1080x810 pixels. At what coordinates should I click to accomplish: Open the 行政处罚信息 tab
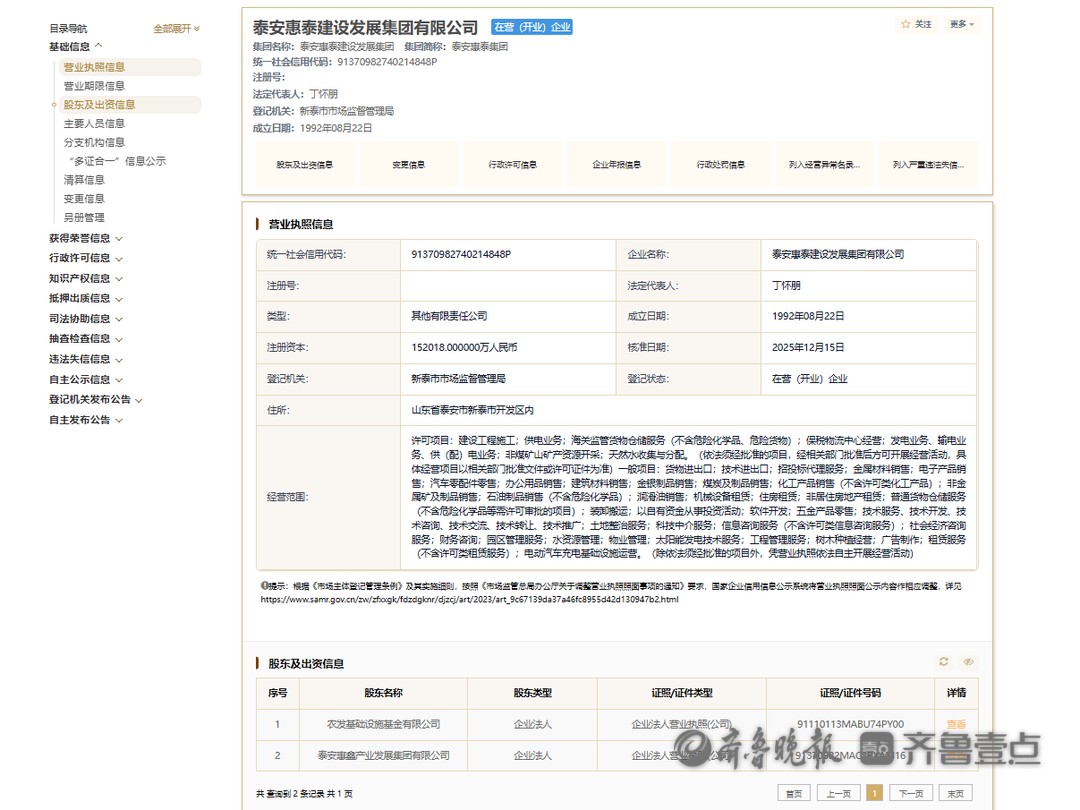[x=720, y=165]
